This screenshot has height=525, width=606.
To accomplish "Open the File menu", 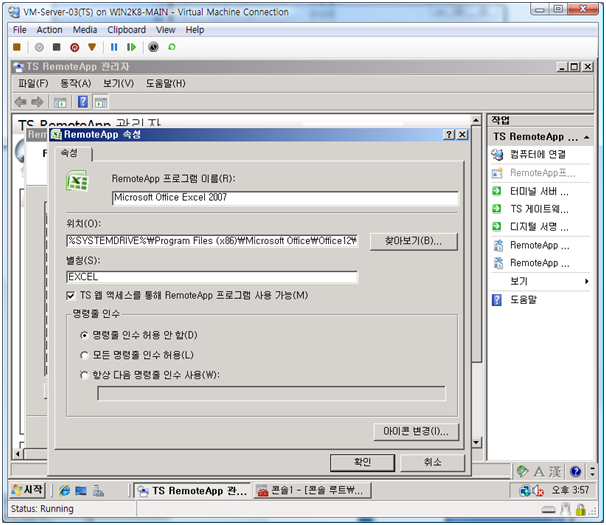I will [20, 30].
